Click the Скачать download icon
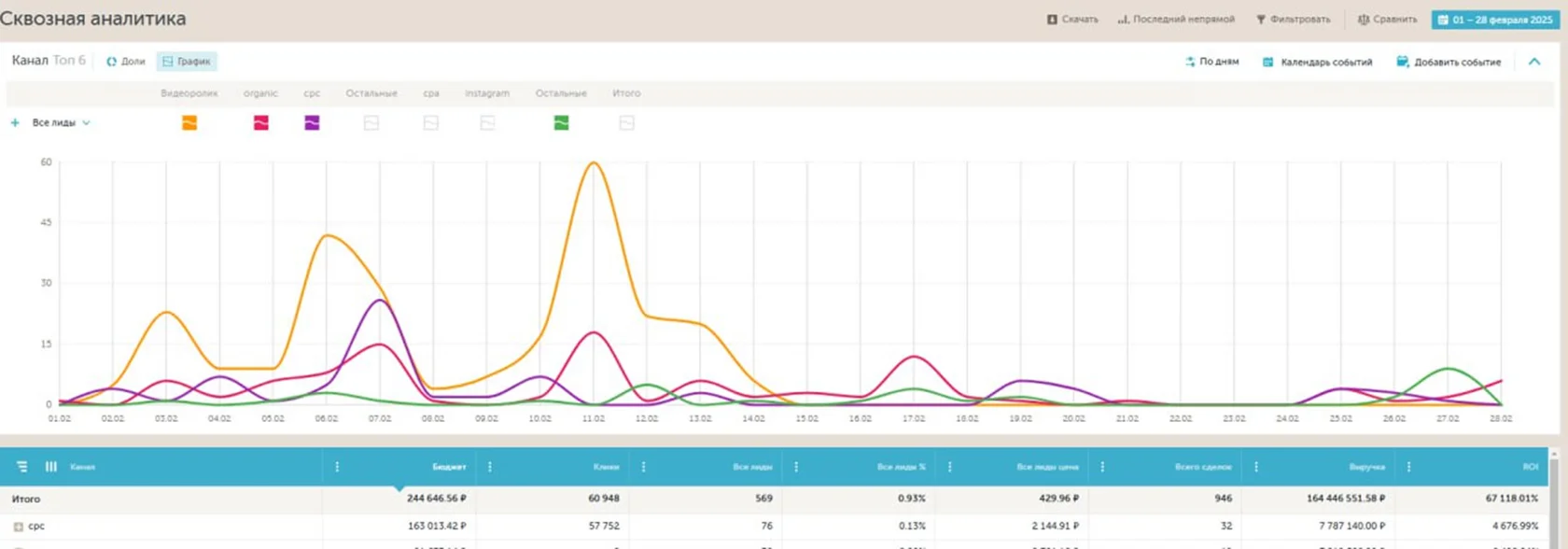 (x=1052, y=20)
